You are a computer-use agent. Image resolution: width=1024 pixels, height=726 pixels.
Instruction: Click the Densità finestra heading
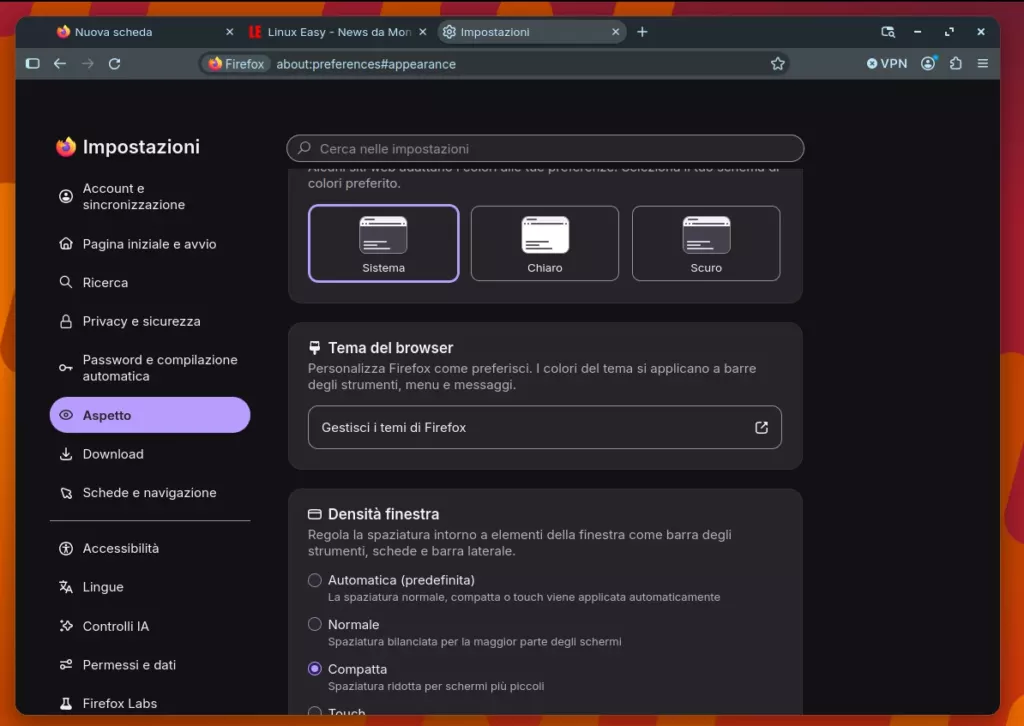coord(383,514)
